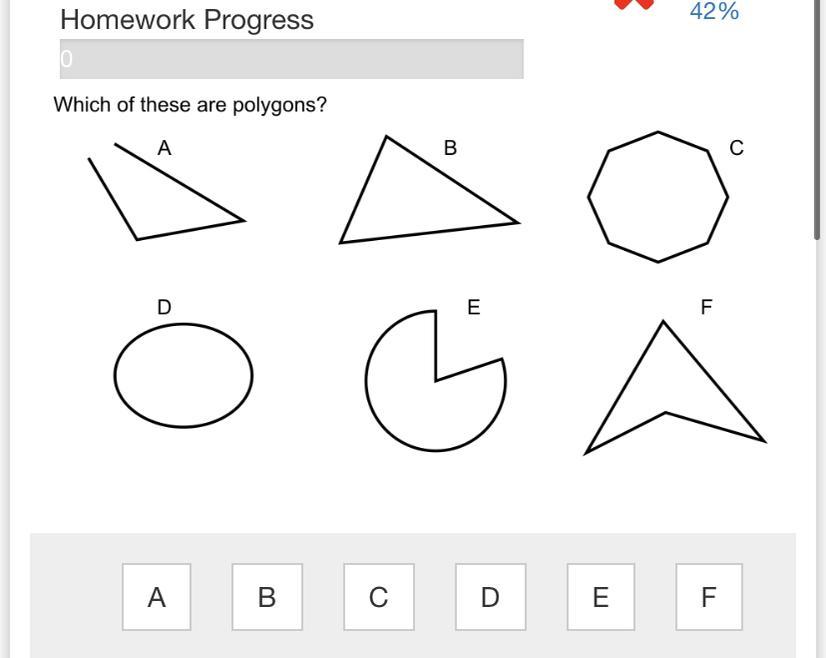Click the Homework Progress heading
826x658 pixels.
187,20
